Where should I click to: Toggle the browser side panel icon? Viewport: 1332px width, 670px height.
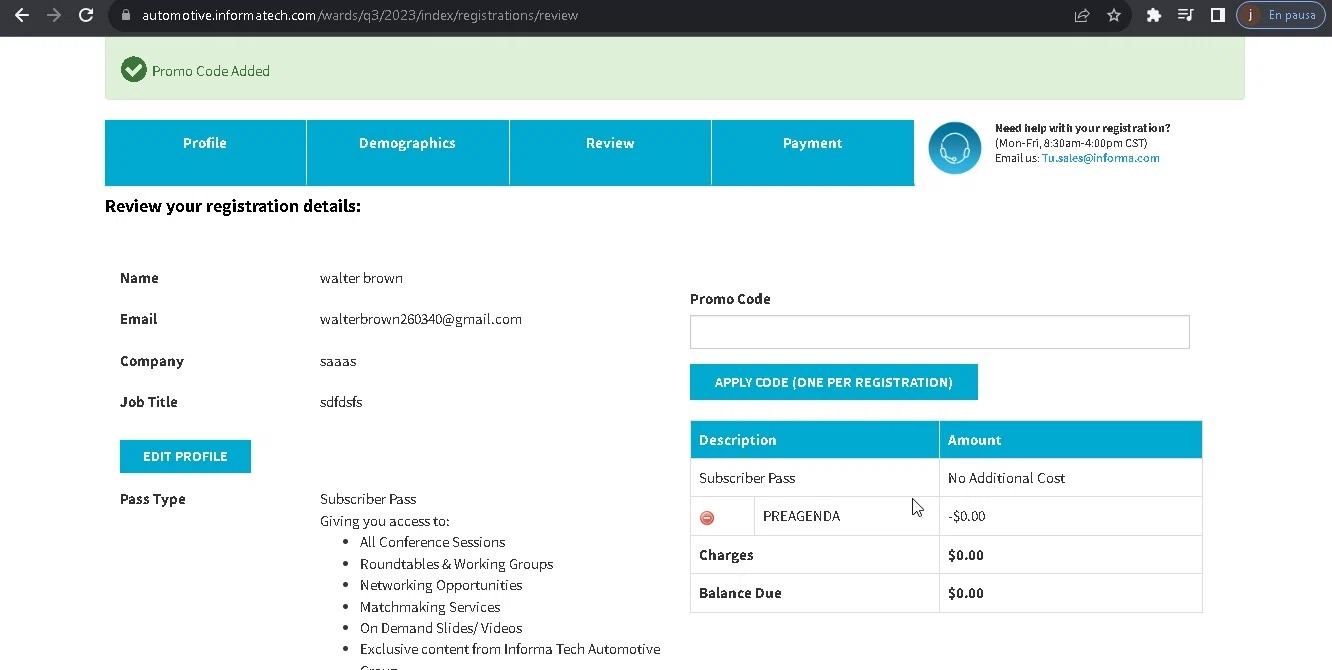pyautogui.click(x=1217, y=15)
